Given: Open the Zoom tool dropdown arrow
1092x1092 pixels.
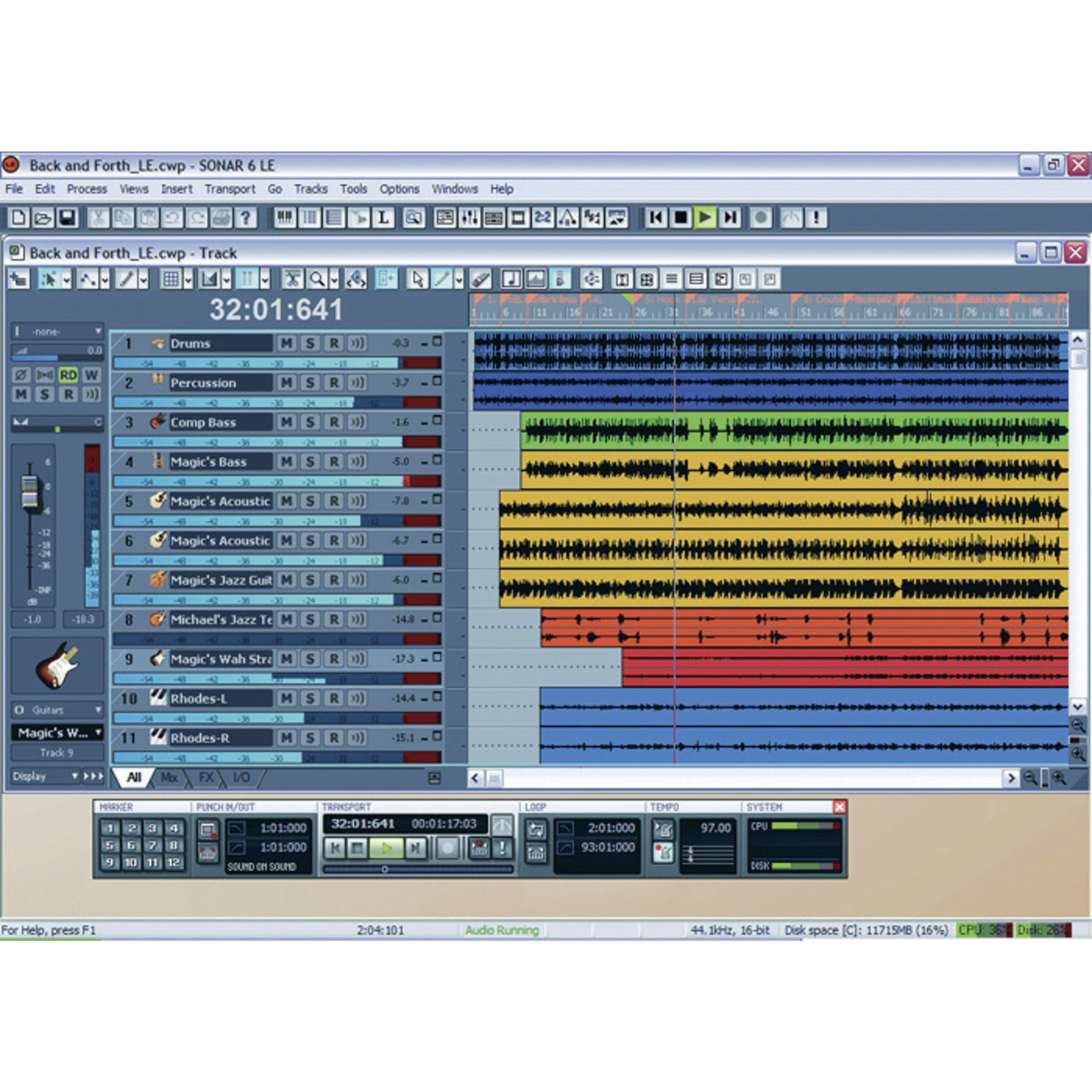Looking at the screenshot, I should coord(334,279).
